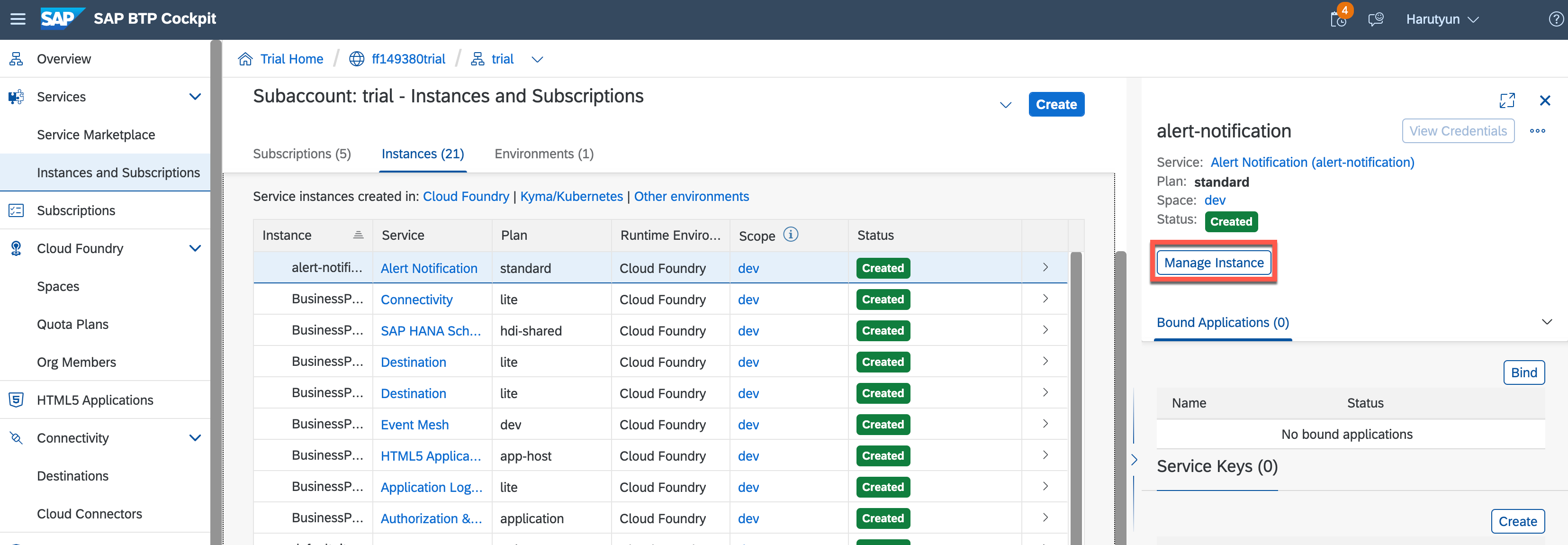Close the alert-notification details panel
Image resolution: width=1568 pixels, height=545 pixels.
point(1545,100)
